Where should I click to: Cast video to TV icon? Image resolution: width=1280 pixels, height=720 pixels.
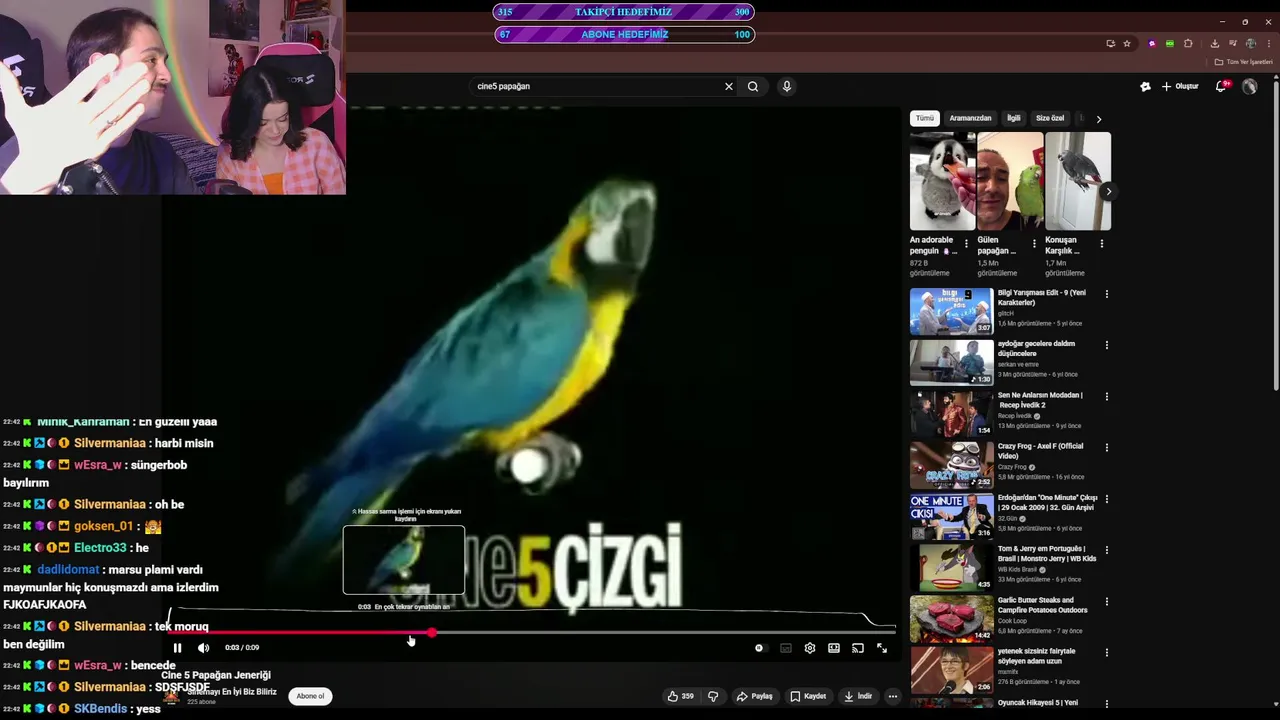(x=857, y=648)
